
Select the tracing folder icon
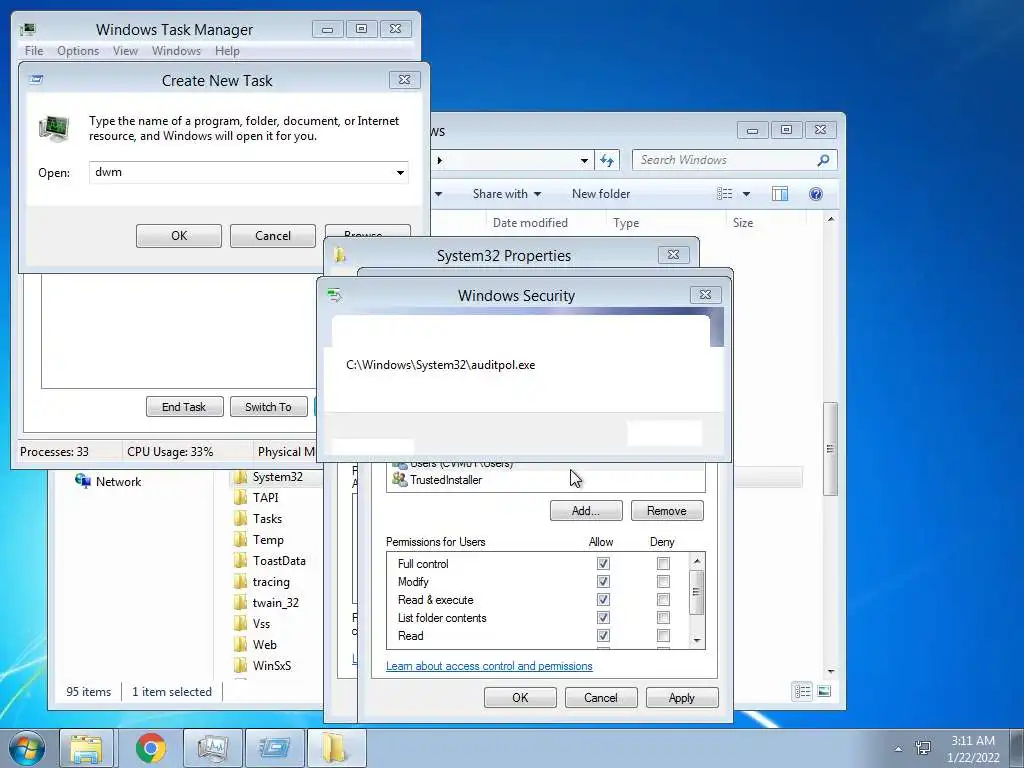pyautogui.click(x=240, y=581)
